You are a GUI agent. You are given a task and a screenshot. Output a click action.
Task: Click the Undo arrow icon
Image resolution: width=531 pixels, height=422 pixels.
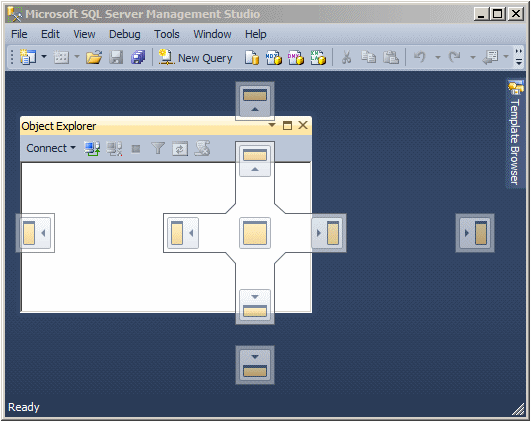[x=420, y=57]
